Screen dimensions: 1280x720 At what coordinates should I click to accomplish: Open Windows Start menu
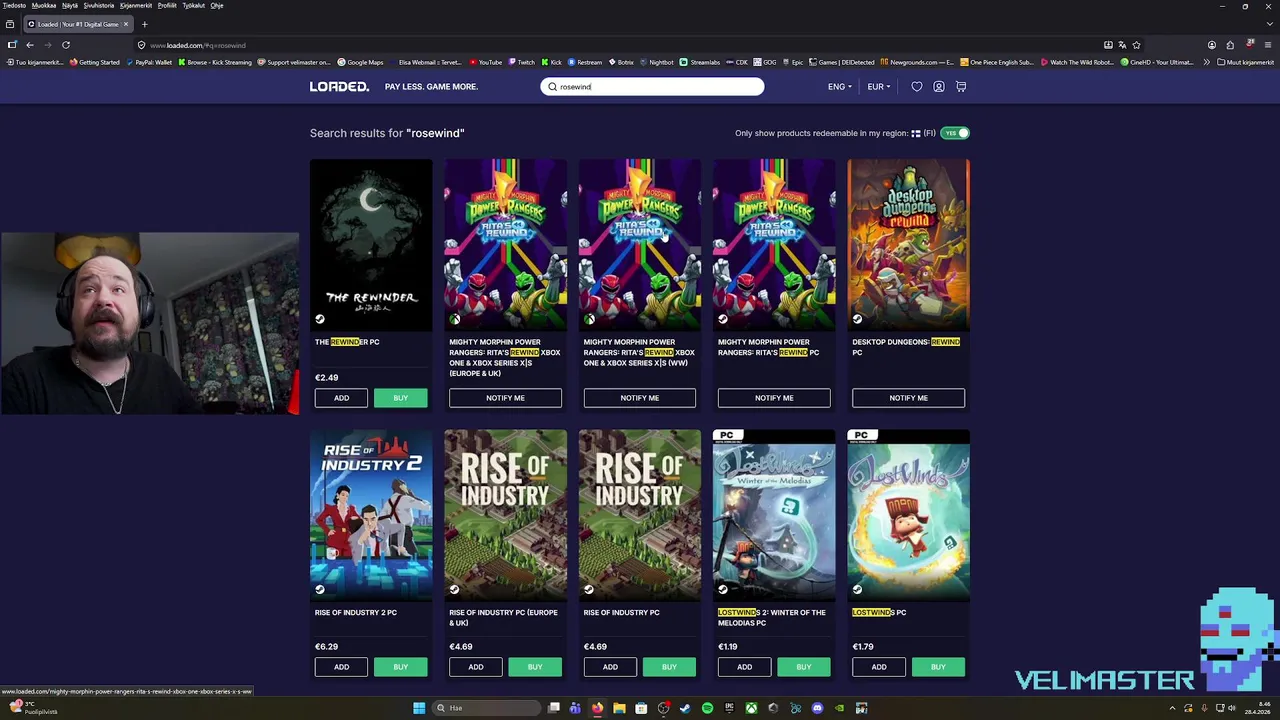(x=419, y=708)
